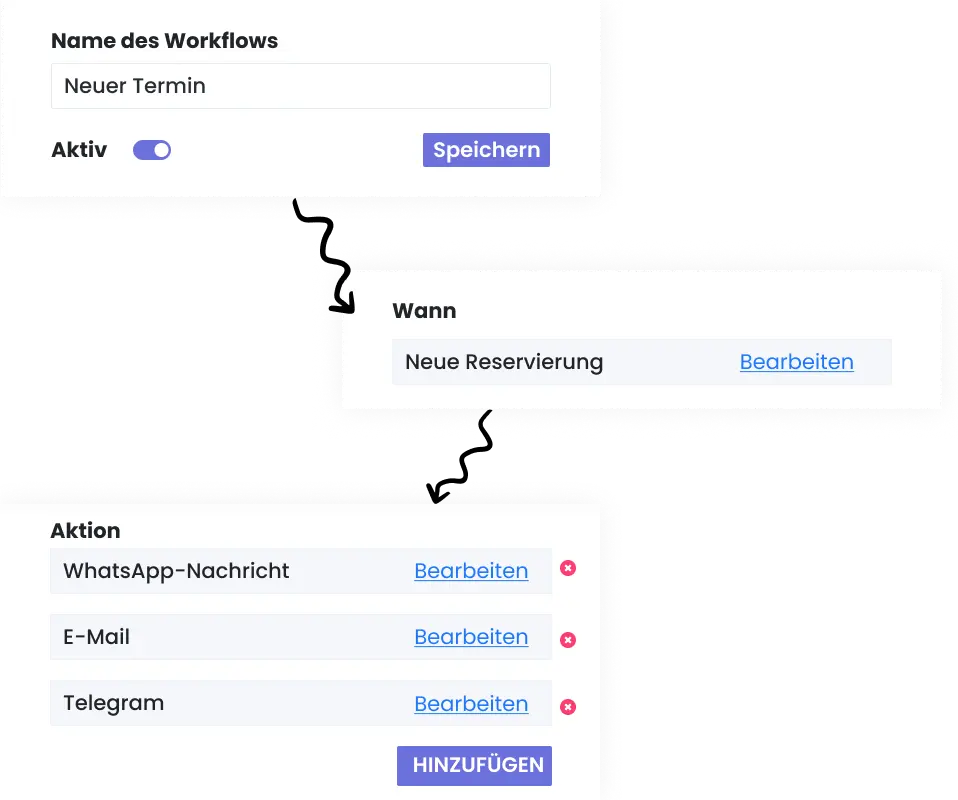Click the Name des Workflows label
Image resolution: width=958 pixels, height=800 pixels.
164,41
